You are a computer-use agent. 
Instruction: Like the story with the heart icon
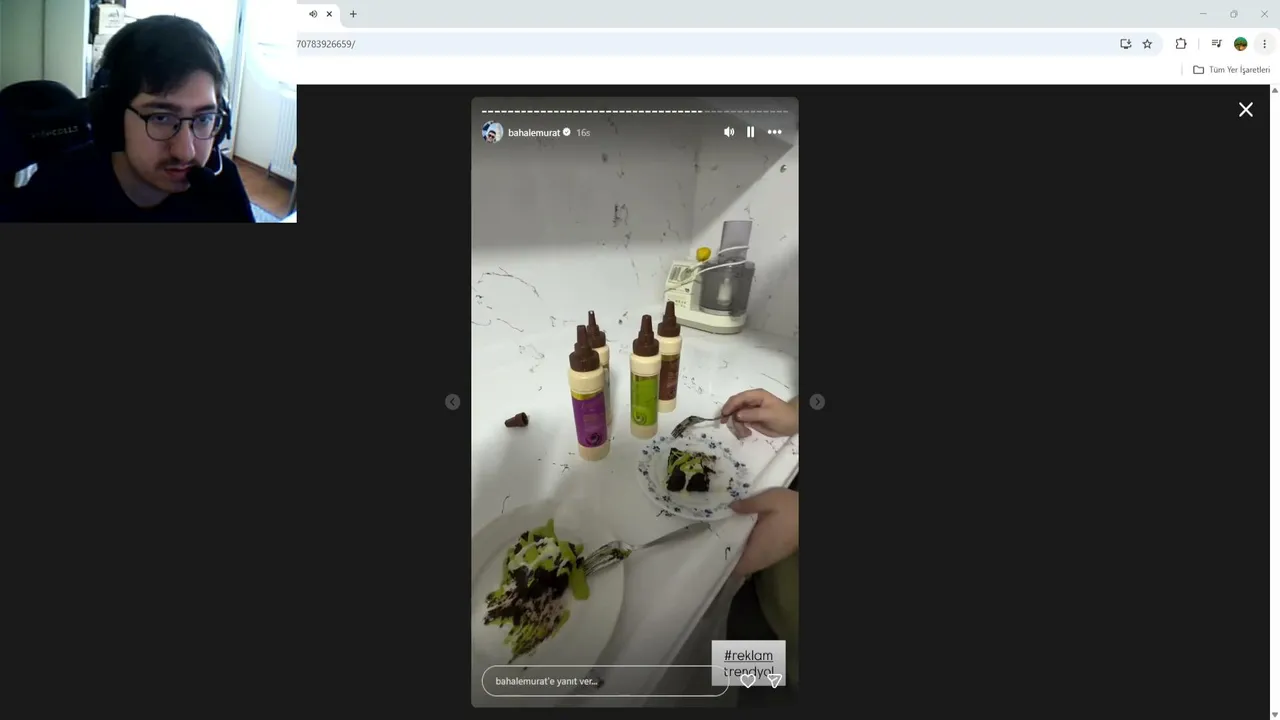click(748, 681)
